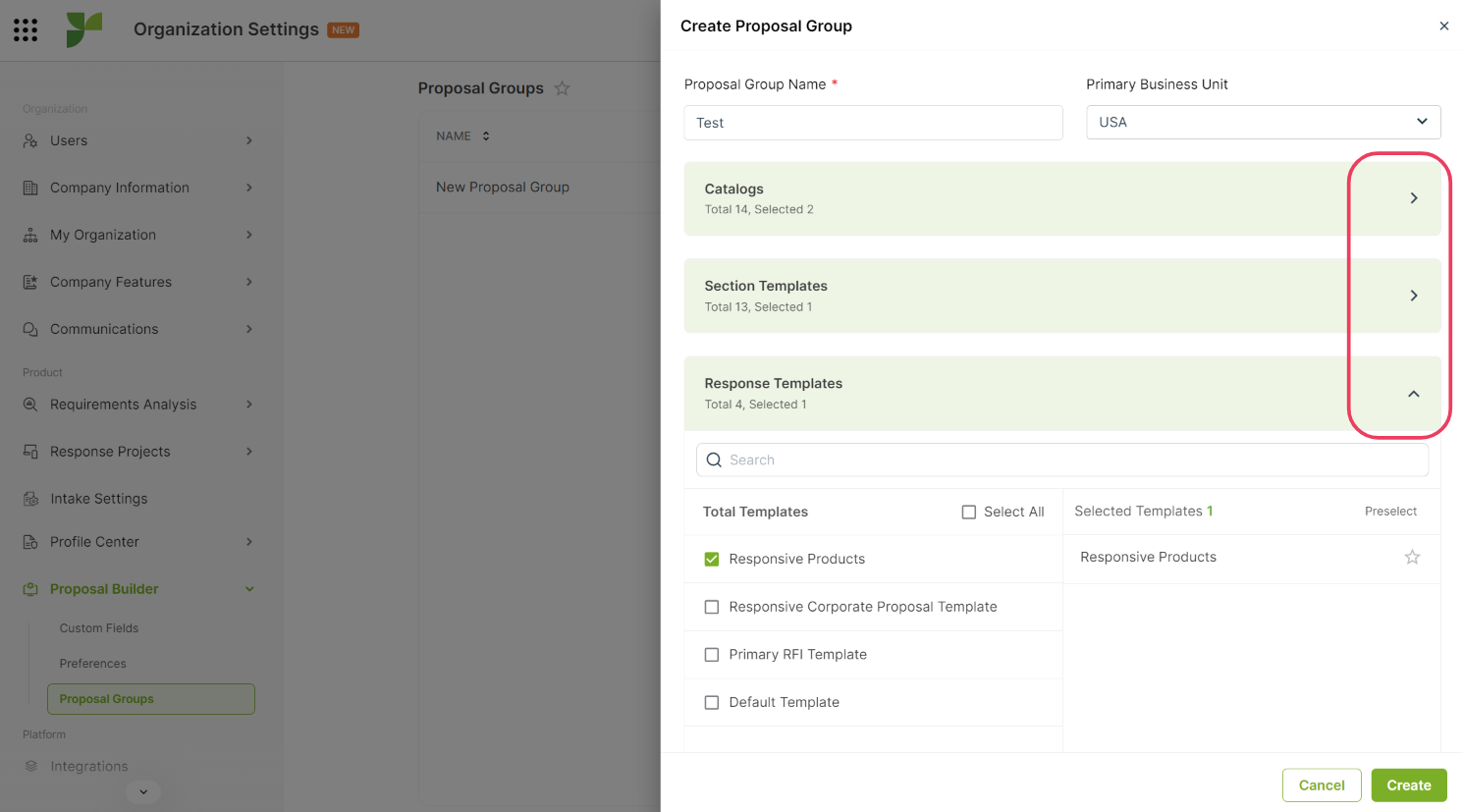The image size is (1463, 812).
Task: Click the Selected Templates count label
Action: pyautogui.click(x=1144, y=512)
